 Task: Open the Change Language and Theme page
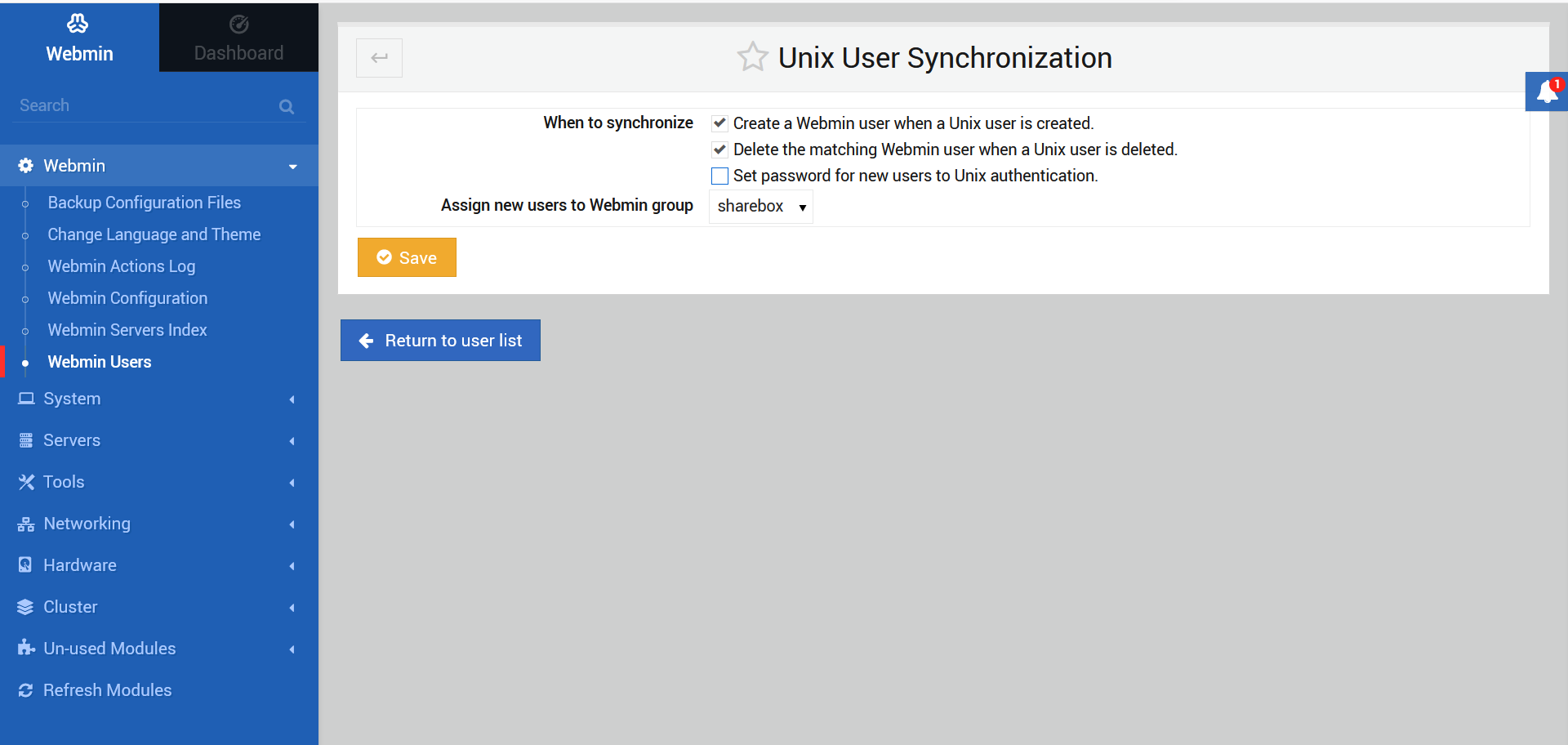tap(154, 234)
